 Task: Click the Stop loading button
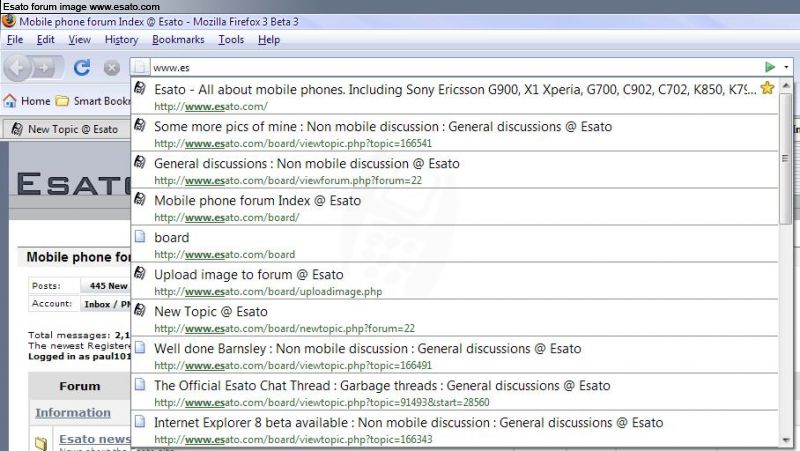[x=112, y=68]
